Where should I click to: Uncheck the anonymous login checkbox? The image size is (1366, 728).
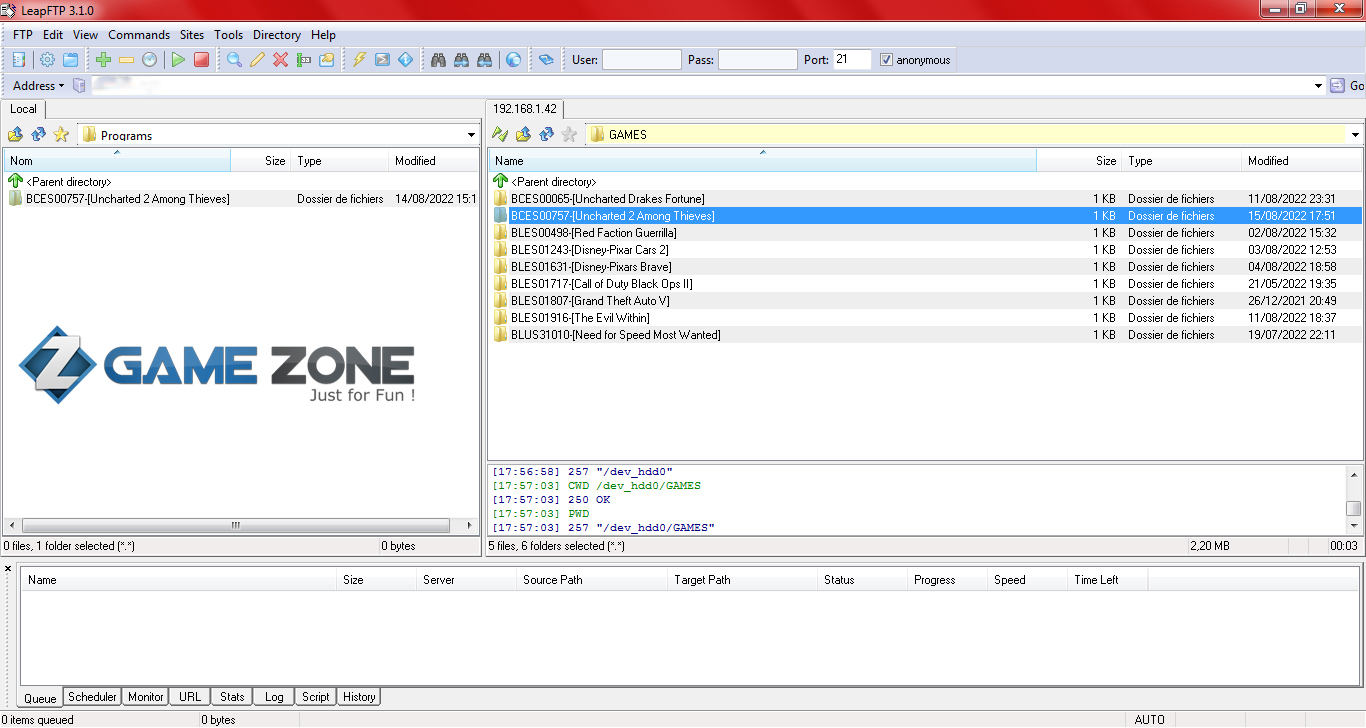click(886, 60)
